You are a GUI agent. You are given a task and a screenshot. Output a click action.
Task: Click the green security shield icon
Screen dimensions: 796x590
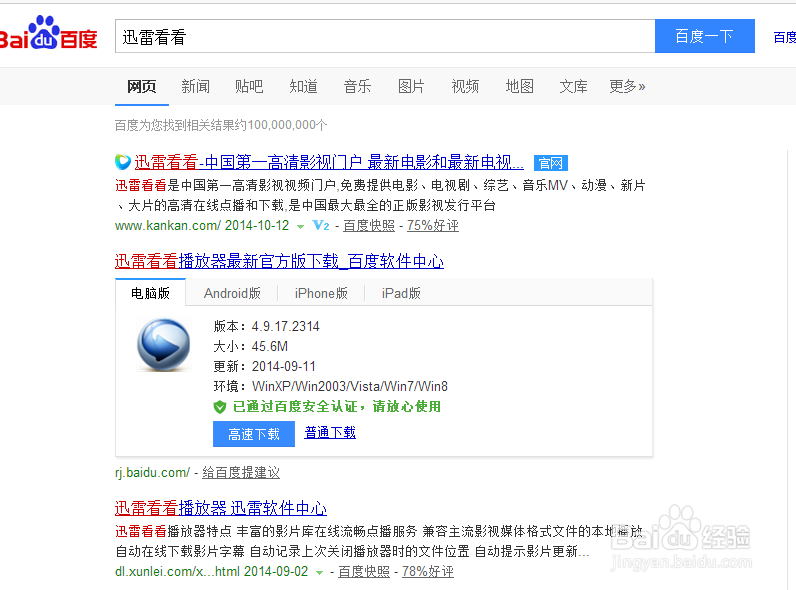click(220, 407)
